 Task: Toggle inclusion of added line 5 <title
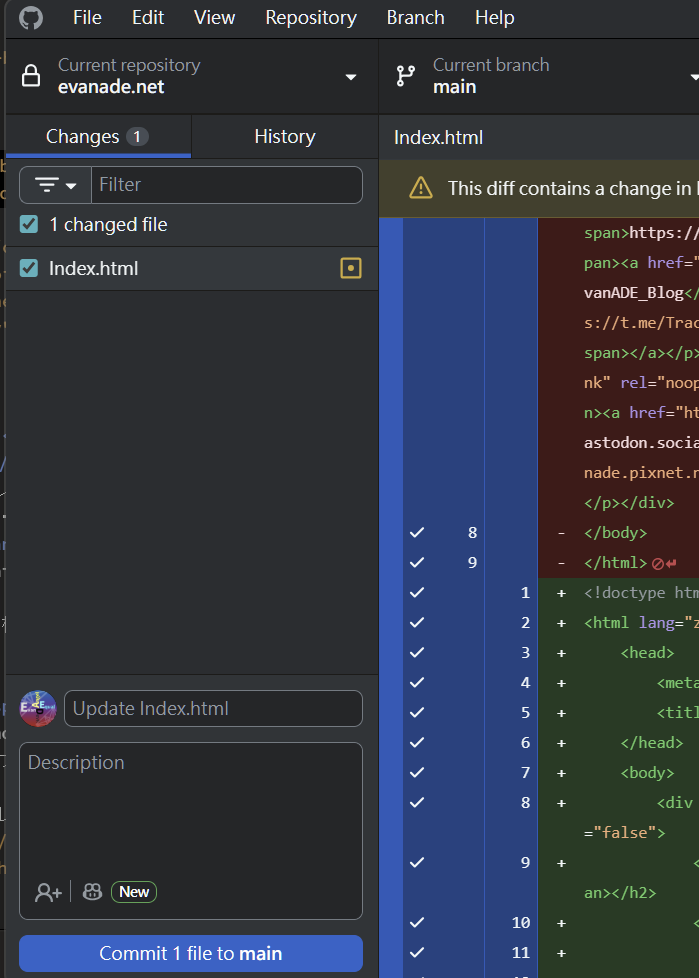tap(417, 712)
